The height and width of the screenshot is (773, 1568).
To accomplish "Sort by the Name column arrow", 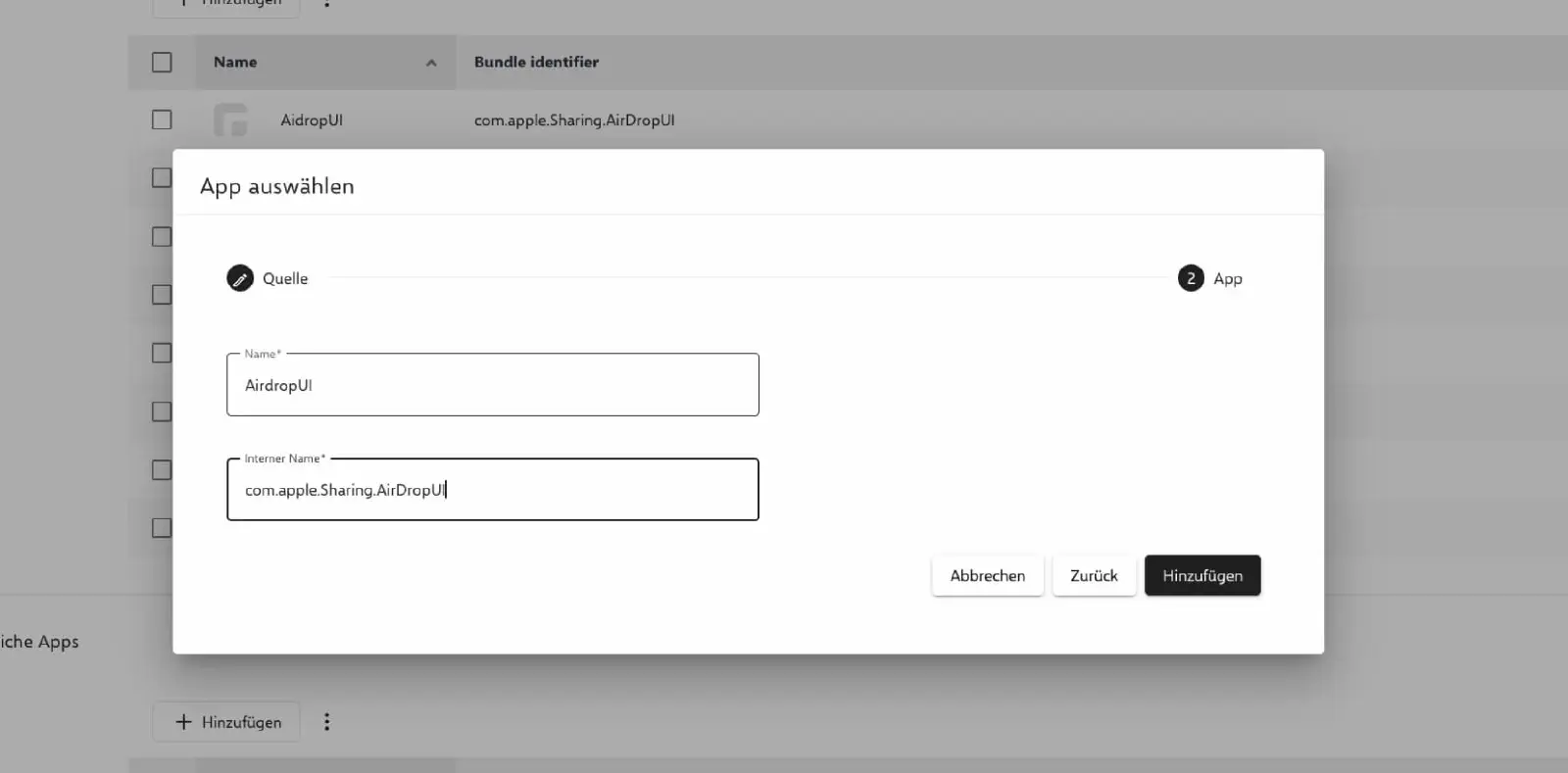I will coord(431,63).
